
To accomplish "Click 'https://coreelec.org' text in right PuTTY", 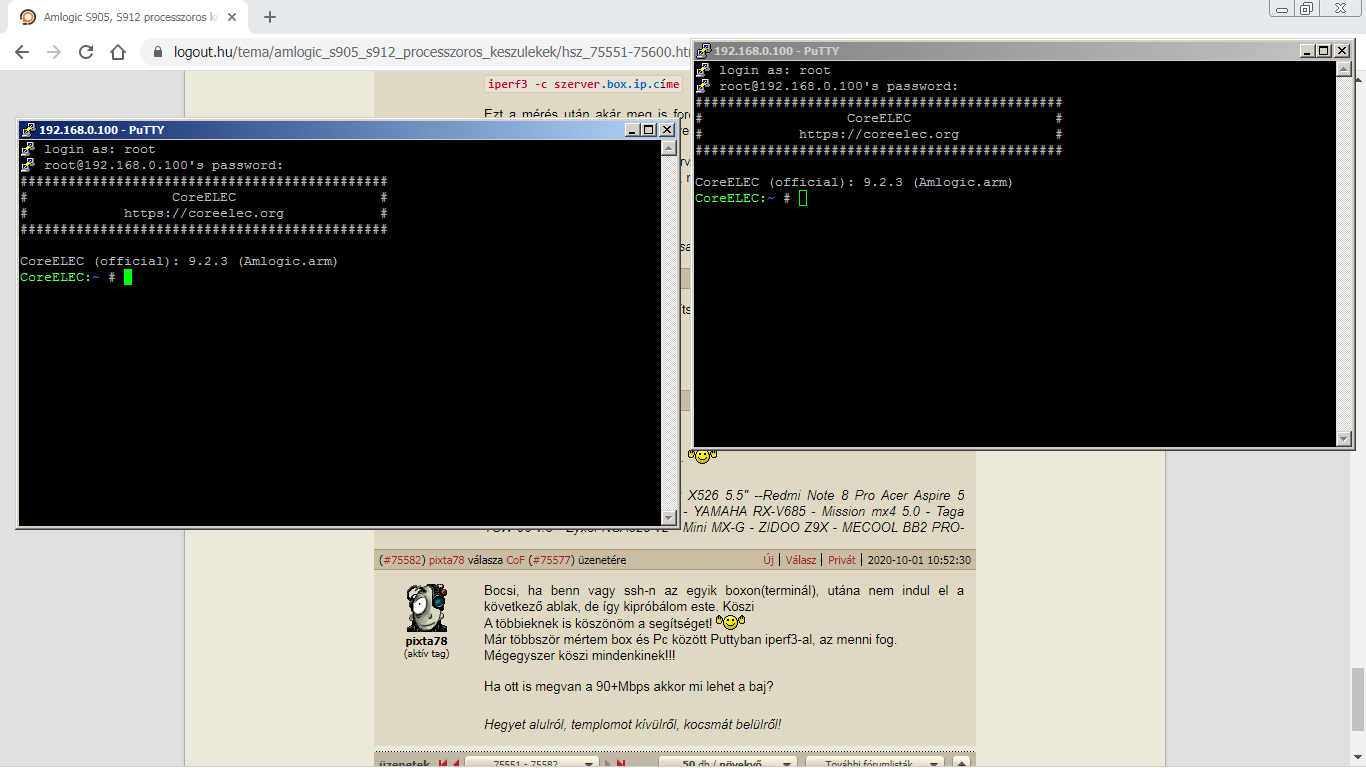I will click(879, 134).
